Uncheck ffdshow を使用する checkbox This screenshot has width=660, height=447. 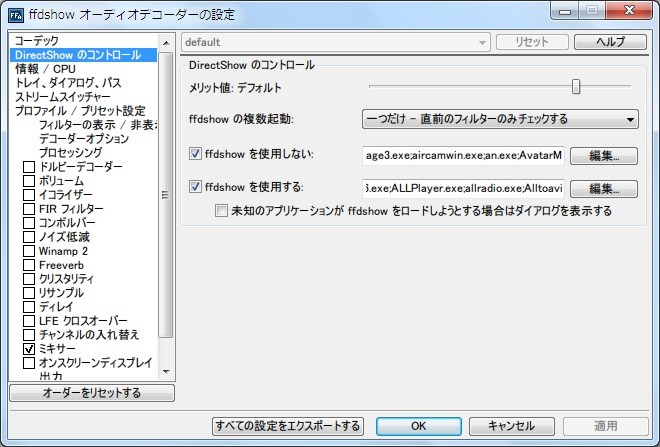tap(195, 186)
